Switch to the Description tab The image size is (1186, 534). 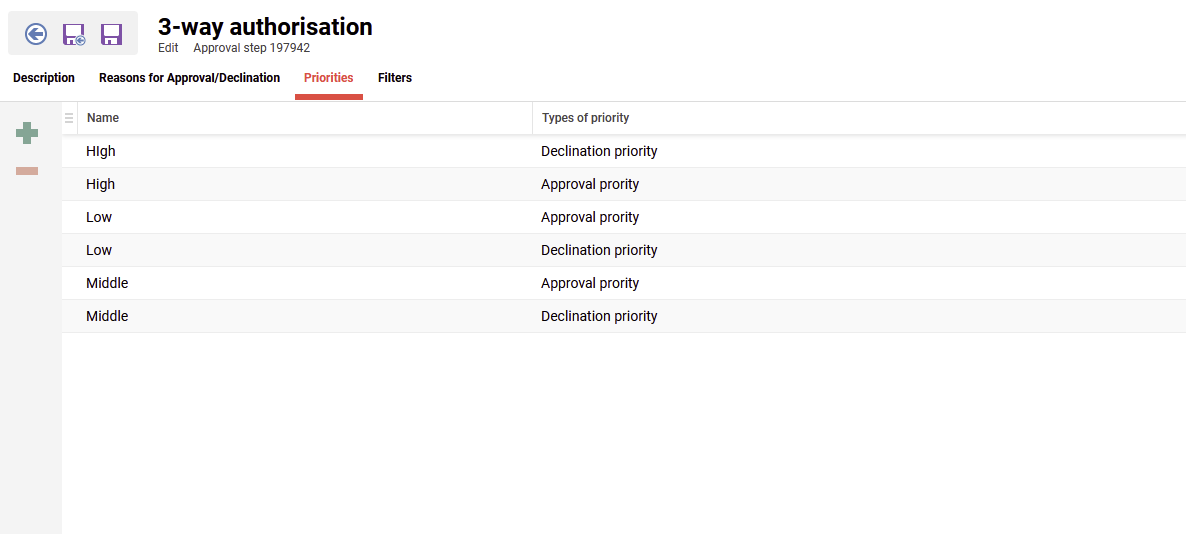pos(44,78)
